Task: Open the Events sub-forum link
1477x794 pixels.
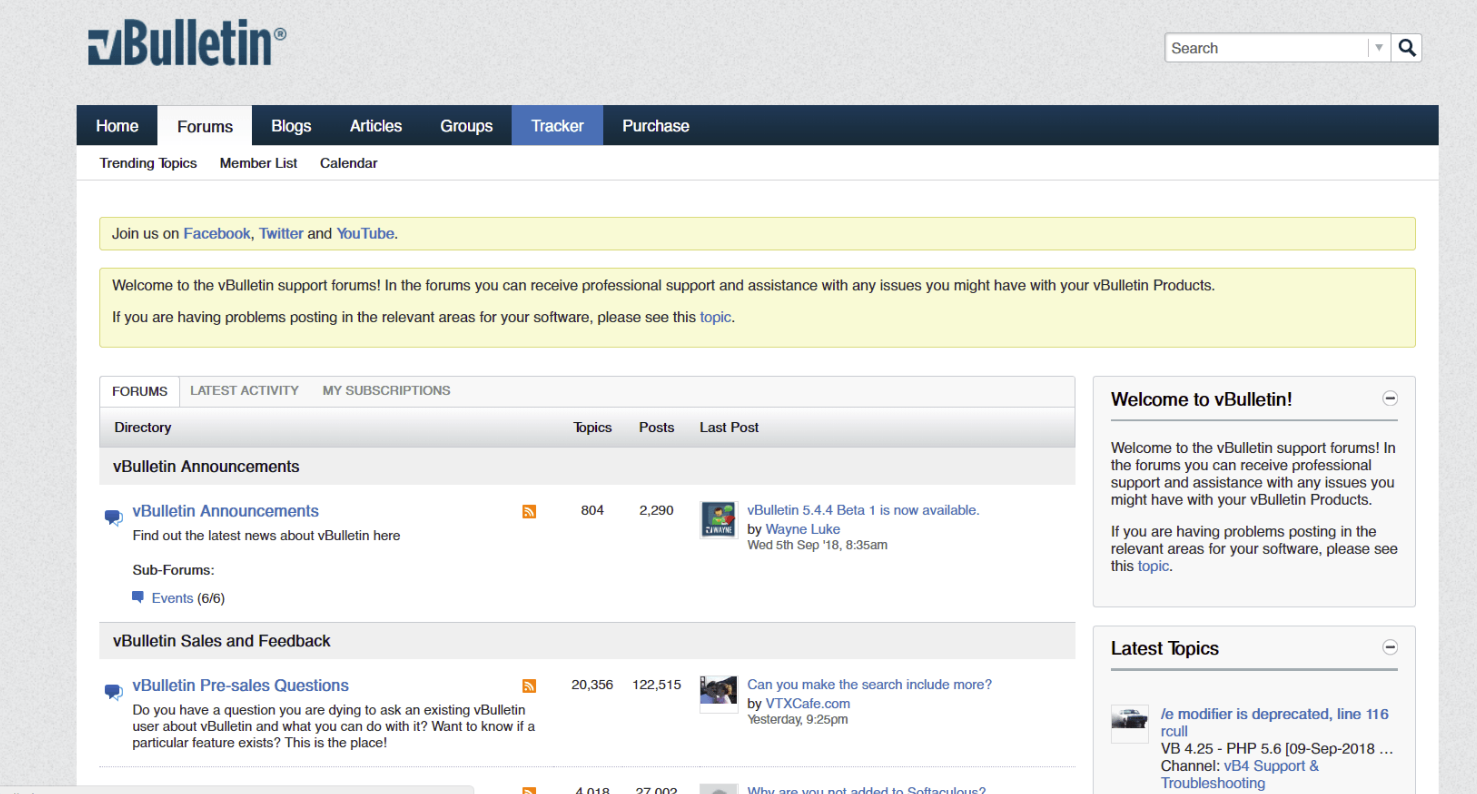Action: tap(172, 598)
